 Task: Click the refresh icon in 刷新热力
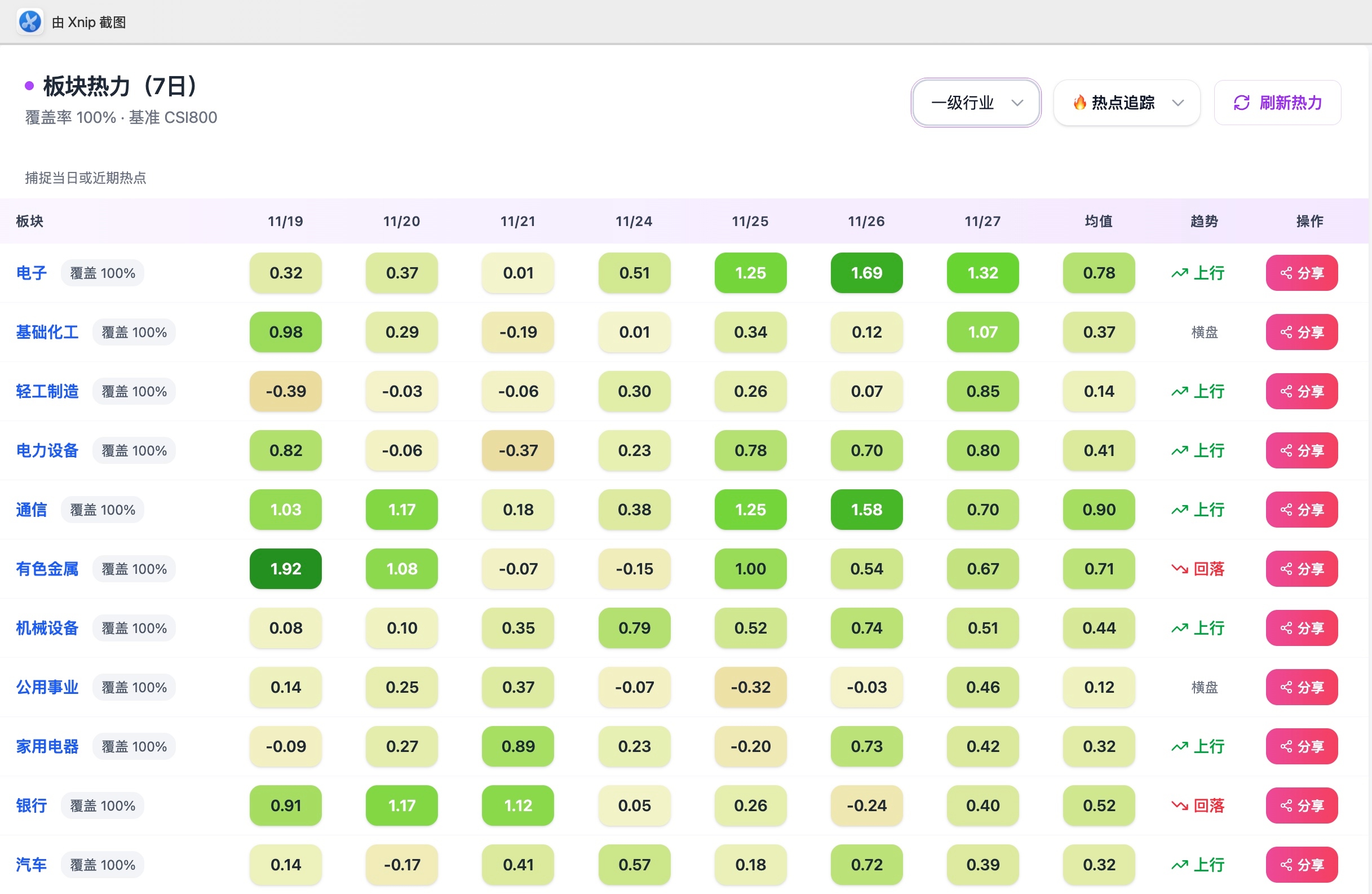(x=1241, y=103)
